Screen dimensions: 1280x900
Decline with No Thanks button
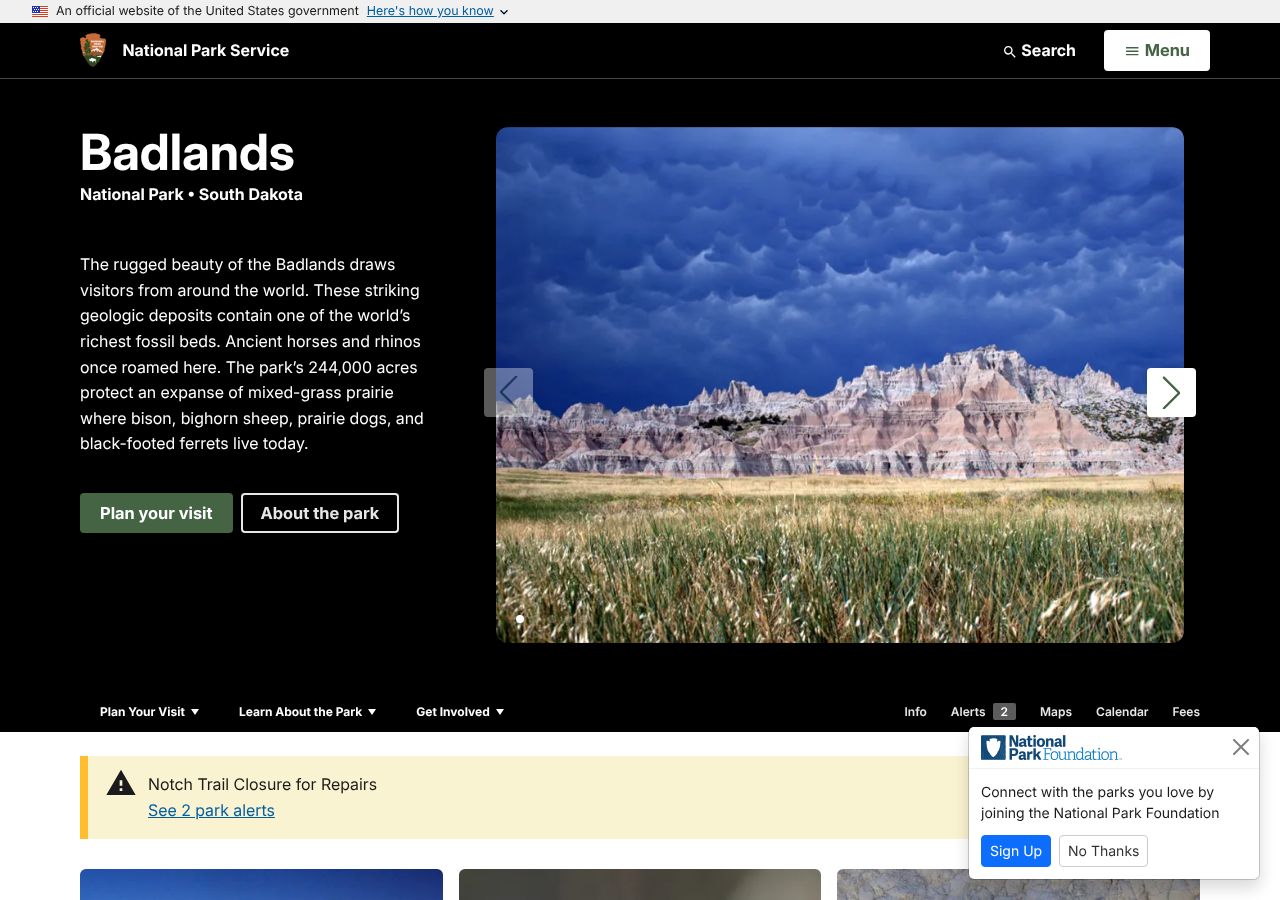point(1103,851)
